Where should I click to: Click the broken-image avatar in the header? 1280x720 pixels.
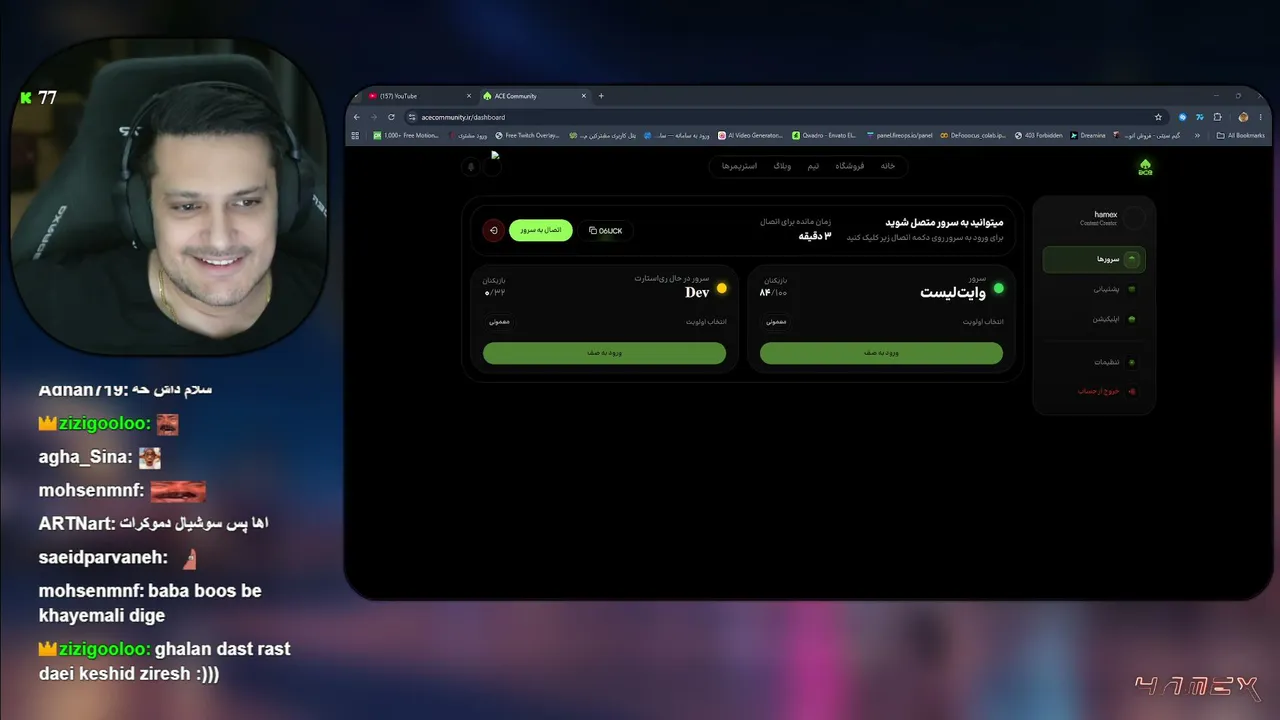click(x=493, y=166)
